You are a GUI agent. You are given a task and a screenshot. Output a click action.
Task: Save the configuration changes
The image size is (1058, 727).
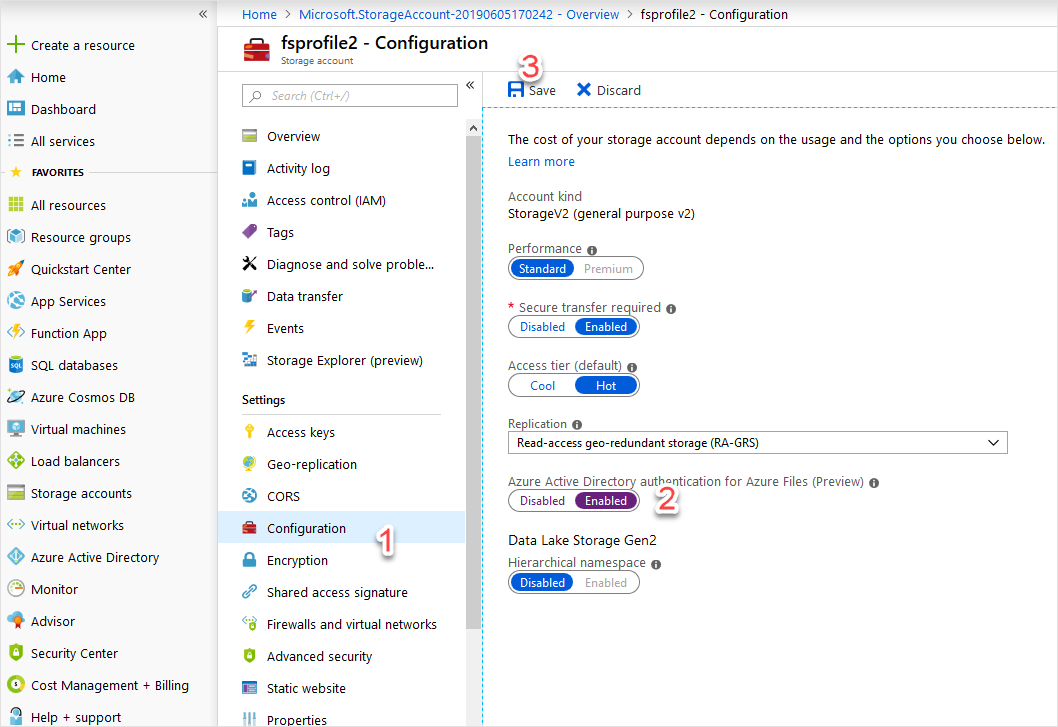[532, 89]
